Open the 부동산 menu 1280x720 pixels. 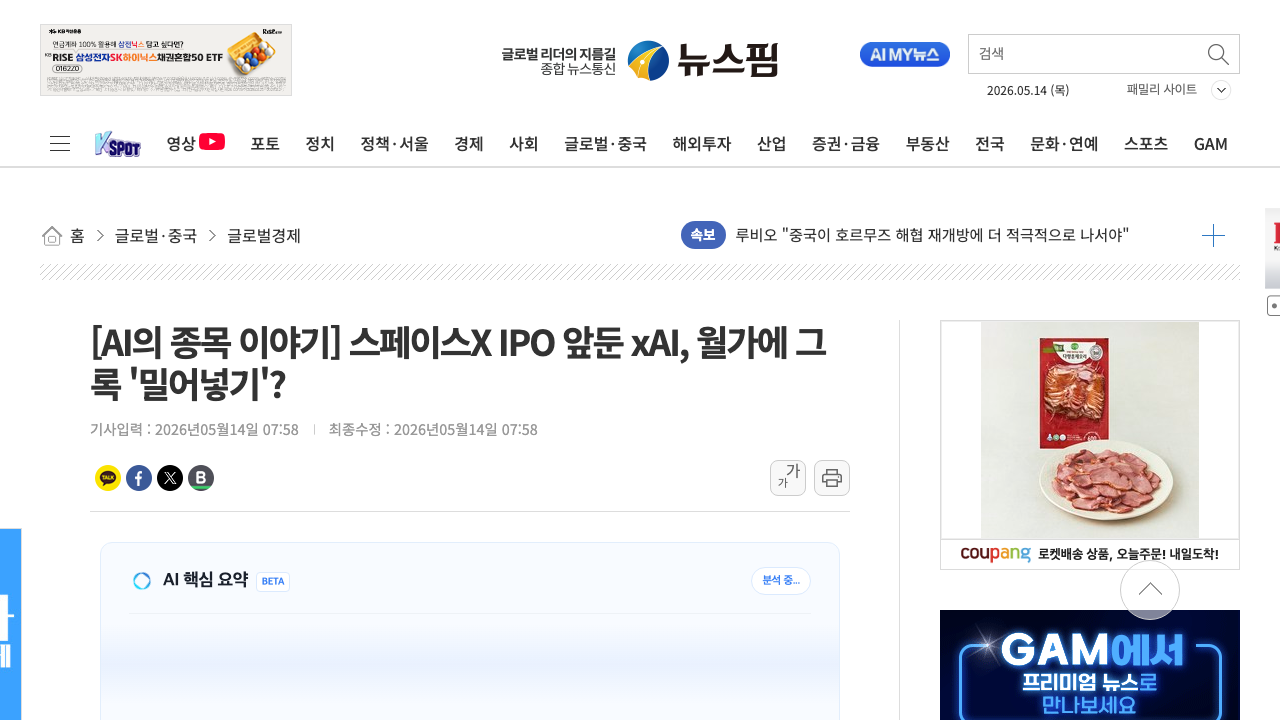tap(928, 144)
